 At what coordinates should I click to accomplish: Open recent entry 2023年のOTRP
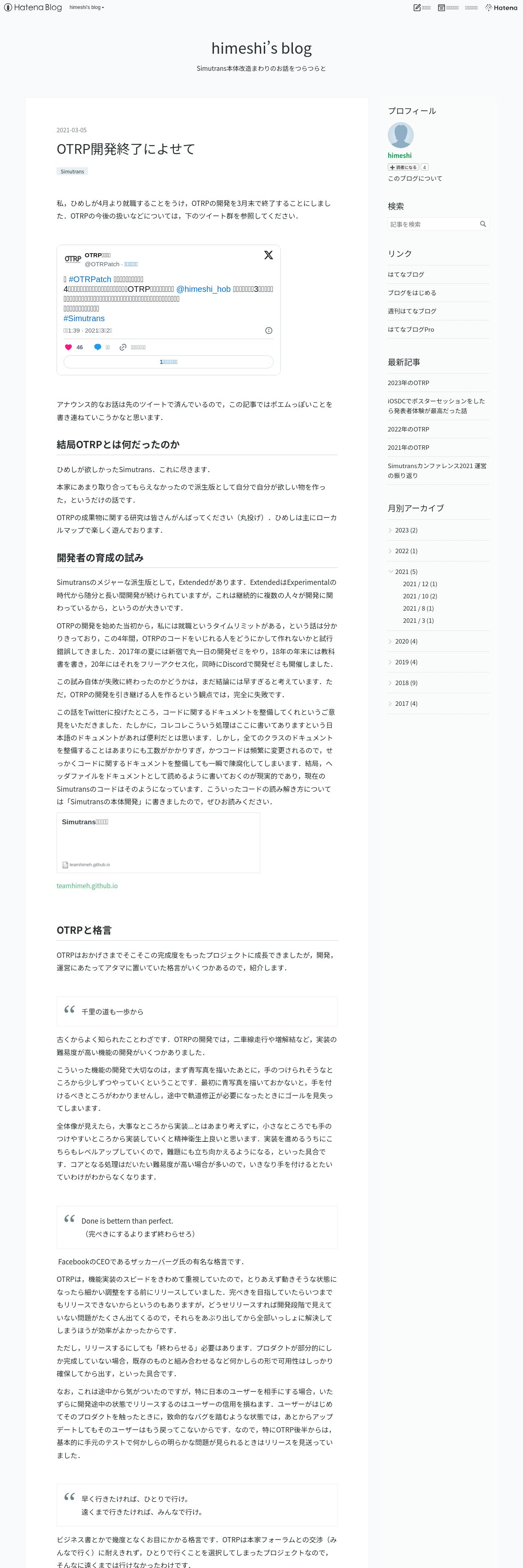[409, 383]
